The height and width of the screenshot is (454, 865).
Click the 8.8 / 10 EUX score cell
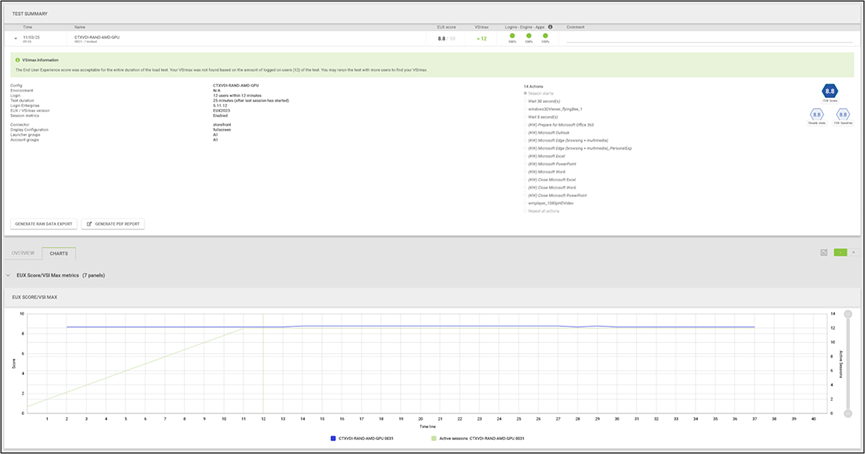pos(446,39)
